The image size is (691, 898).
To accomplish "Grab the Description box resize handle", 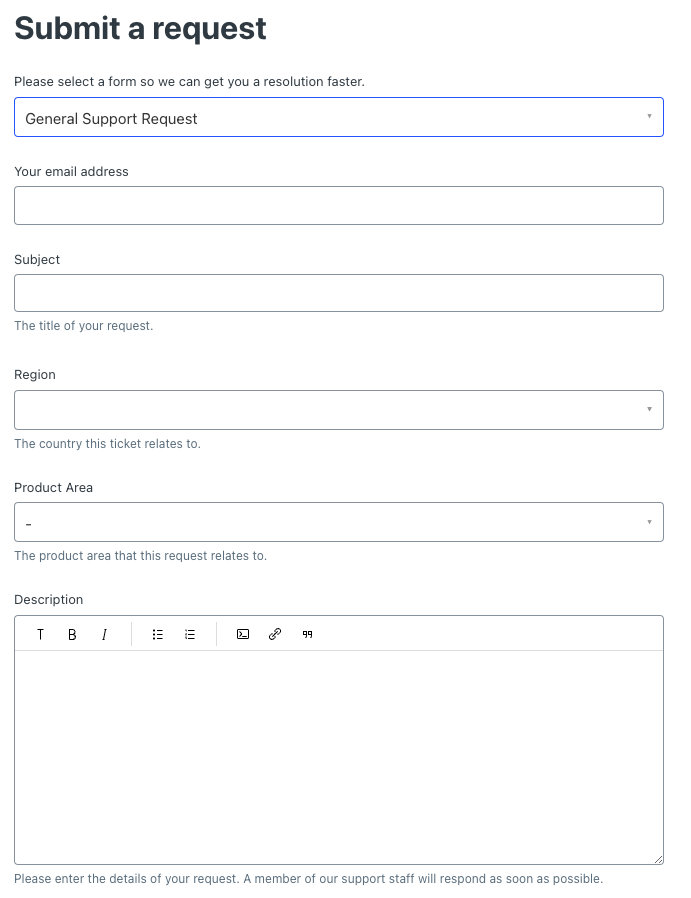I will coord(658,859).
